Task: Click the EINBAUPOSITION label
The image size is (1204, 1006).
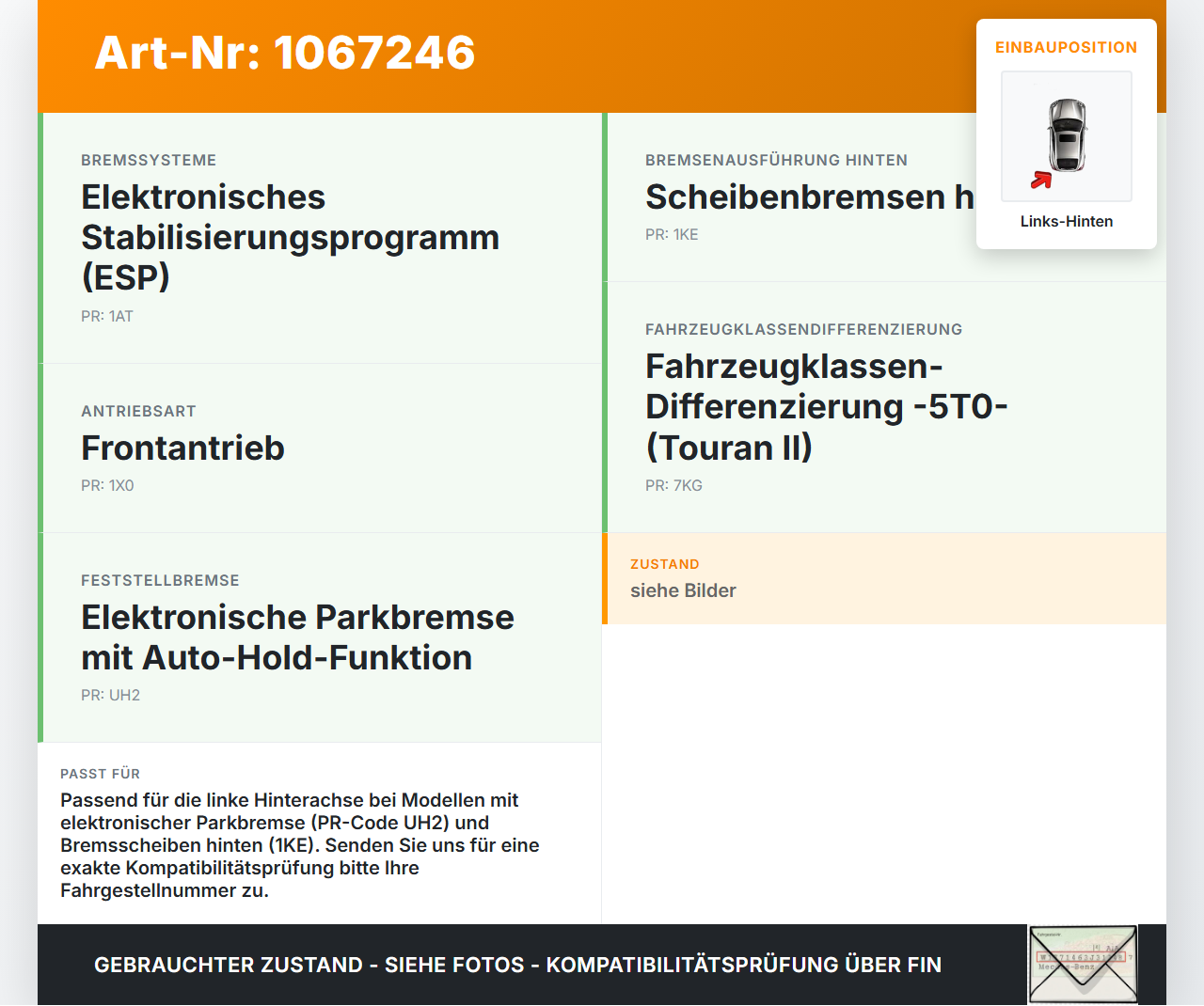Action: [1067, 47]
